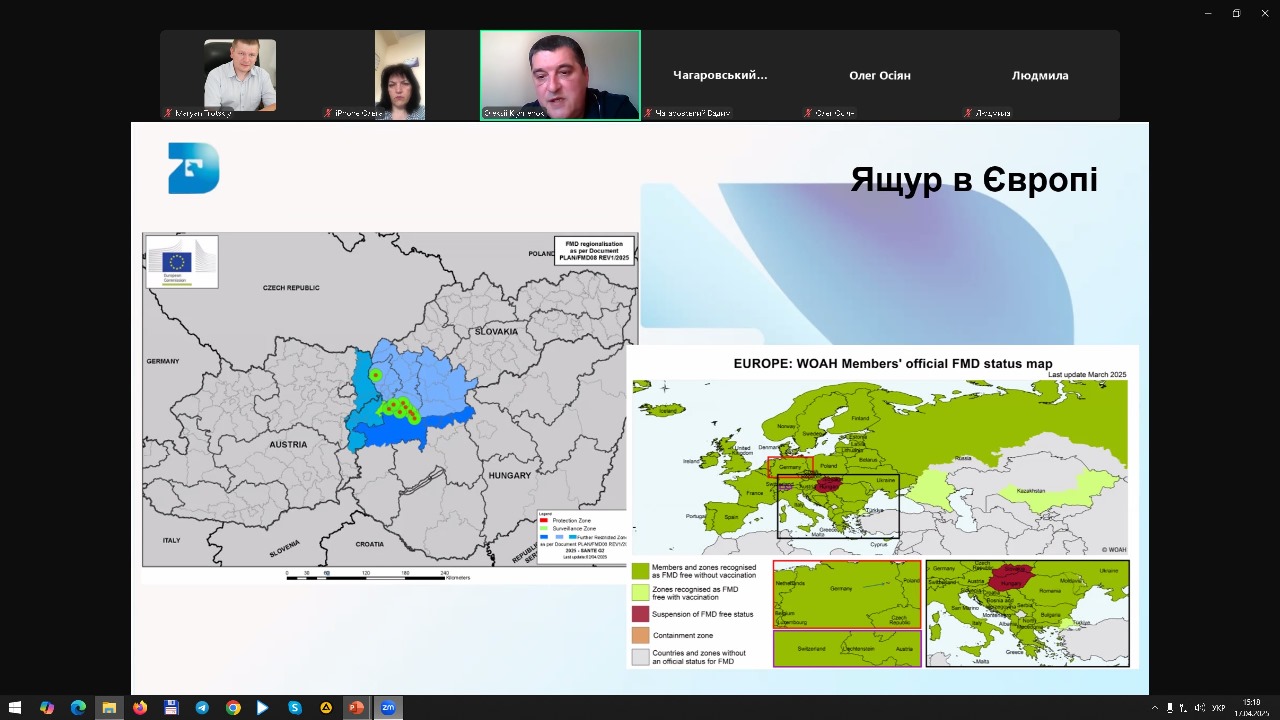Click the grey 'without an official status' swatch

pyautogui.click(x=641, y=657)
